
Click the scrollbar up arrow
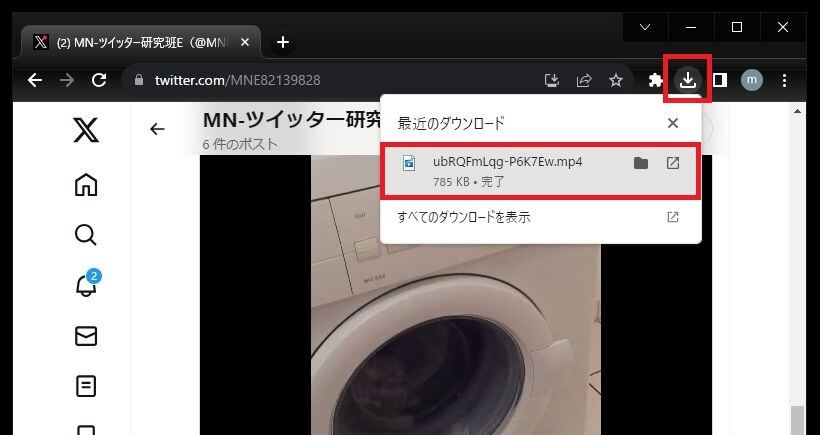797,111
